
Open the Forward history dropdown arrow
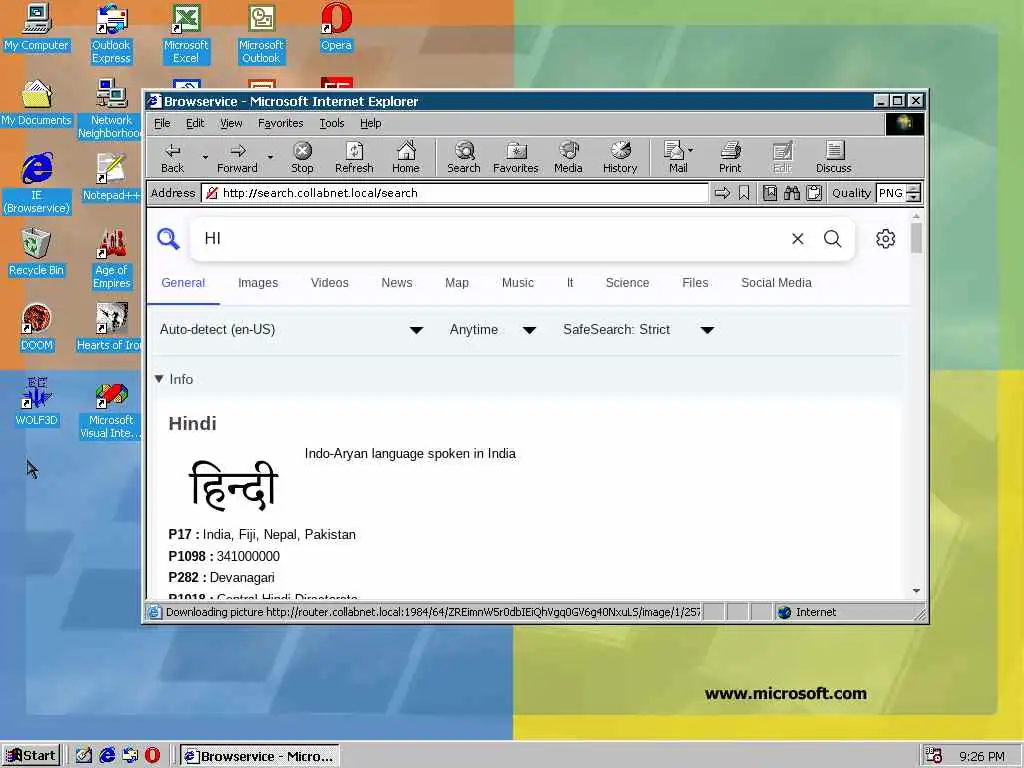click(x=270, y=157)
